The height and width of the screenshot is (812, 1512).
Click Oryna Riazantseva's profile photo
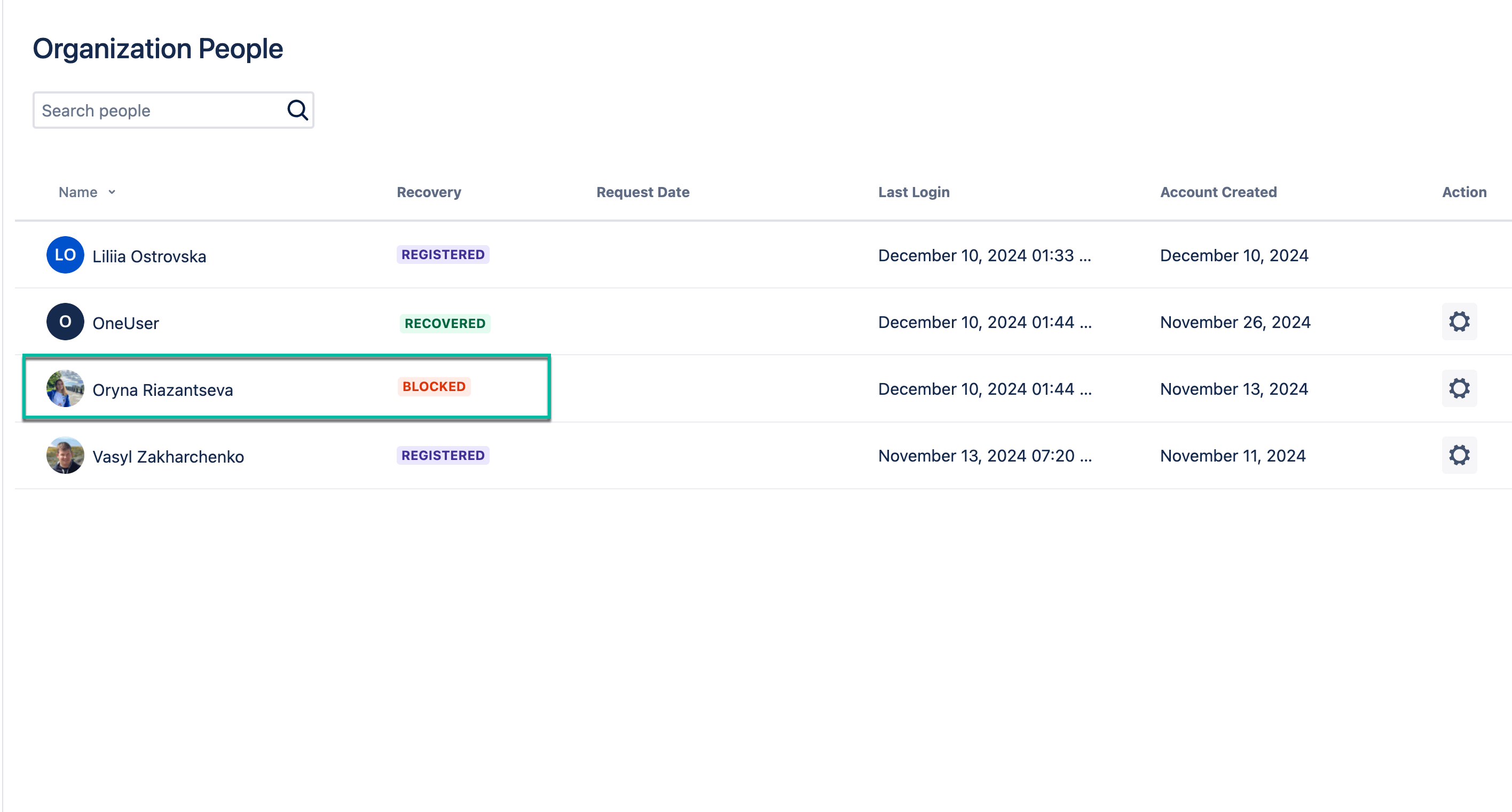pos(65,388)
